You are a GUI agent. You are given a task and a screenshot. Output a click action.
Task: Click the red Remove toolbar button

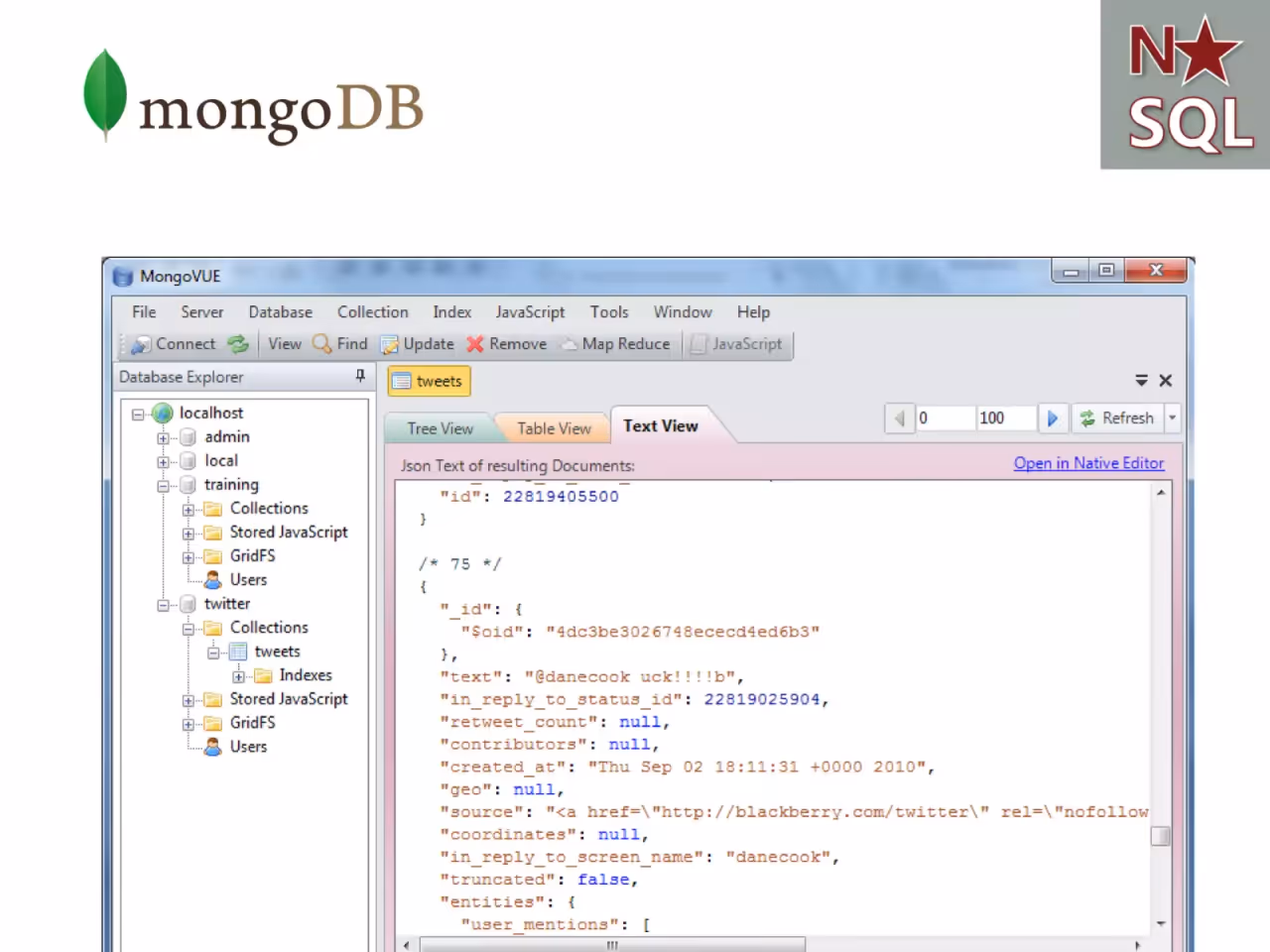(x=507, y=344)
